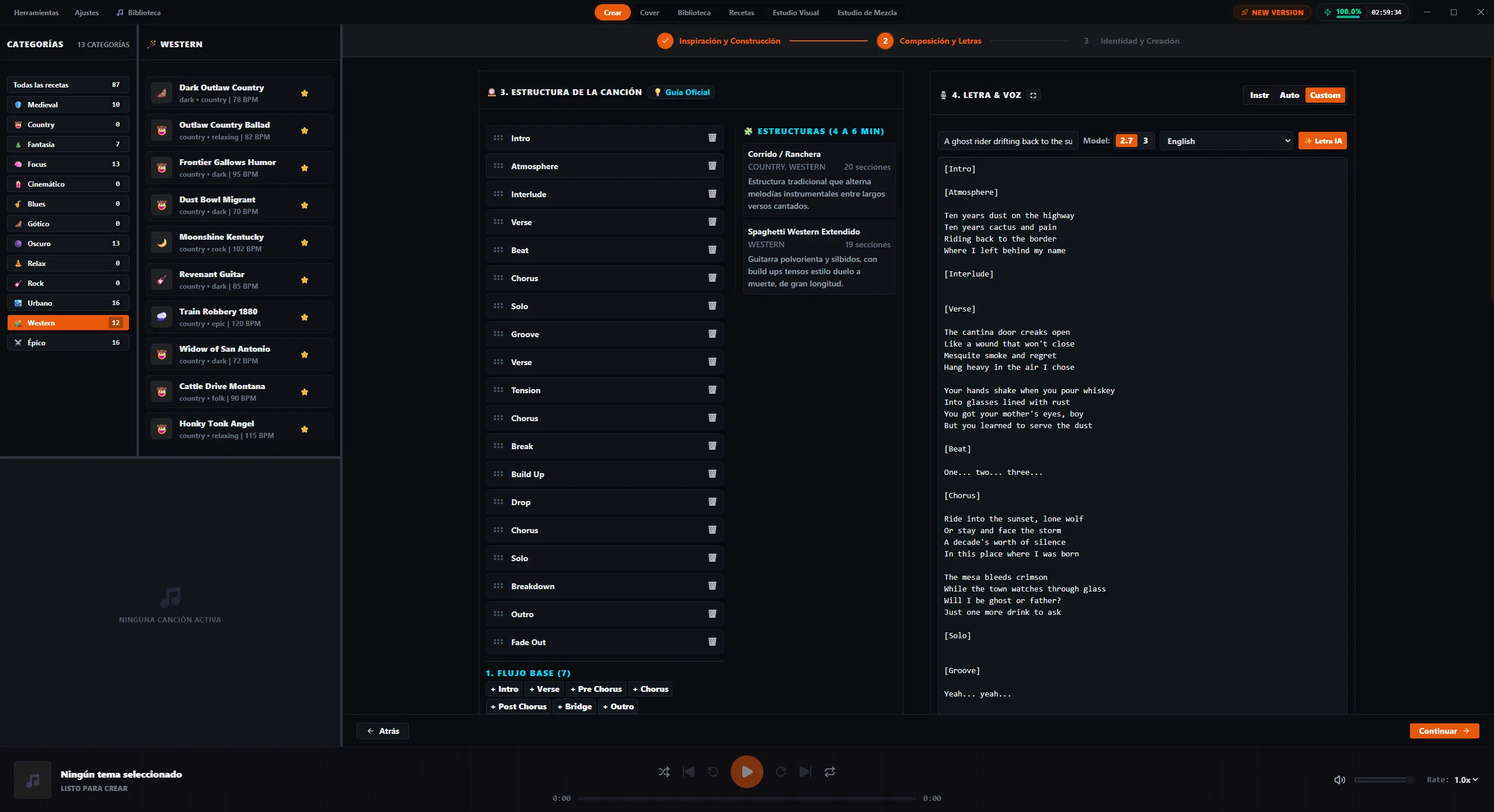Screen dimensions: 1494x812
Task: Grab the drag handle of the Outro section
Action: tap(498, 614)
